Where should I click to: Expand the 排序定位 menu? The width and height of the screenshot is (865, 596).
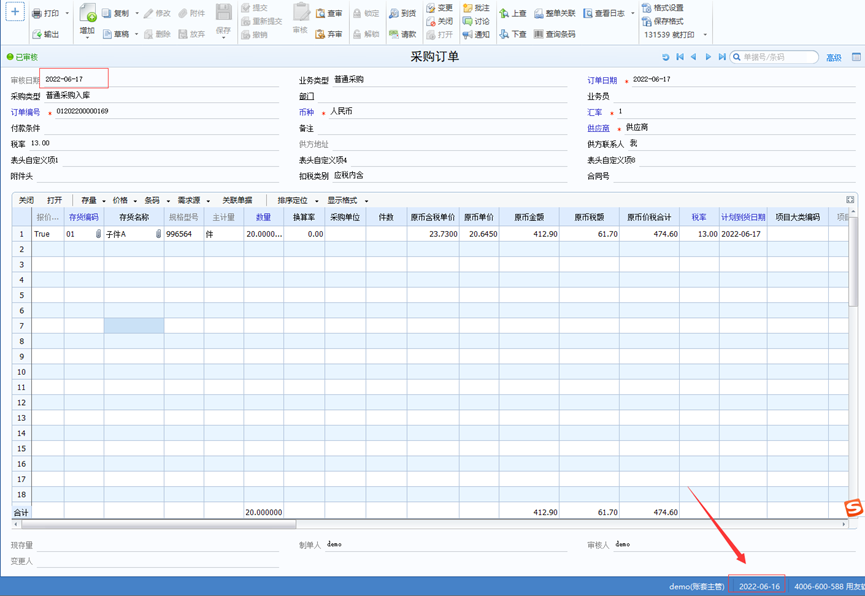pyautogui.click(x=317, y=201)
